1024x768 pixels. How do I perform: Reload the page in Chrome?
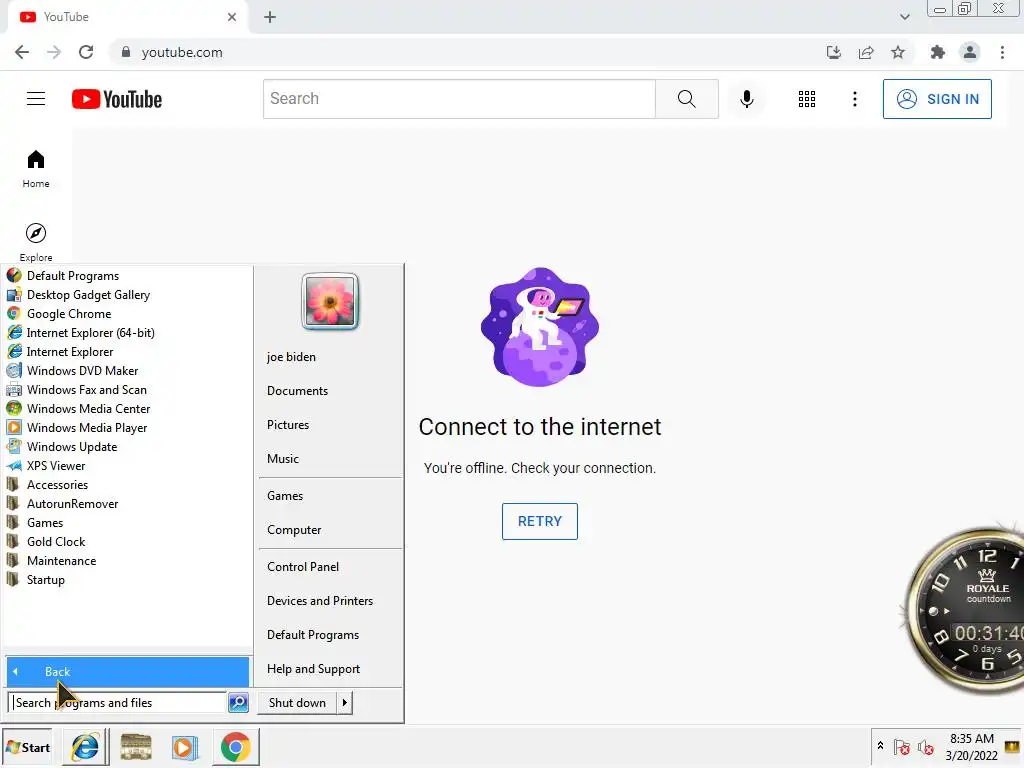point(86,52)
